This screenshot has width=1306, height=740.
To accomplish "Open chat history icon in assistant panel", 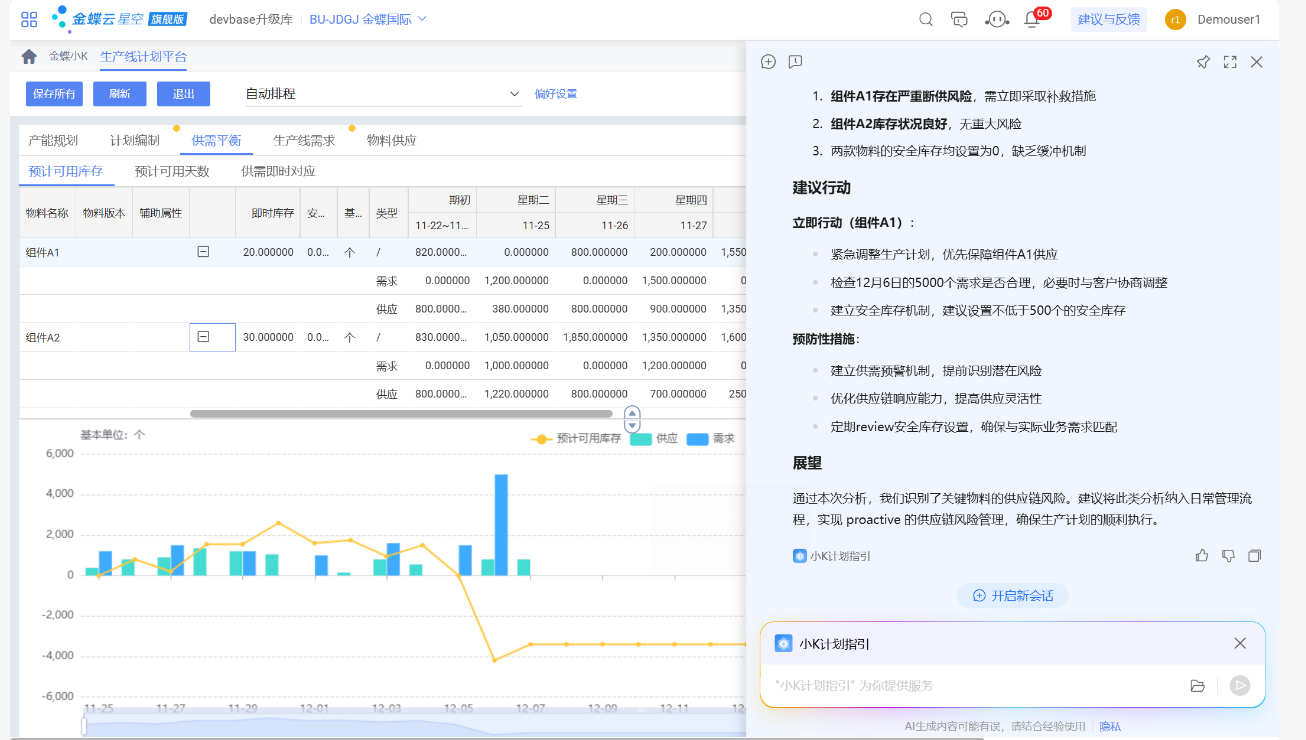I will click(795, 62).
